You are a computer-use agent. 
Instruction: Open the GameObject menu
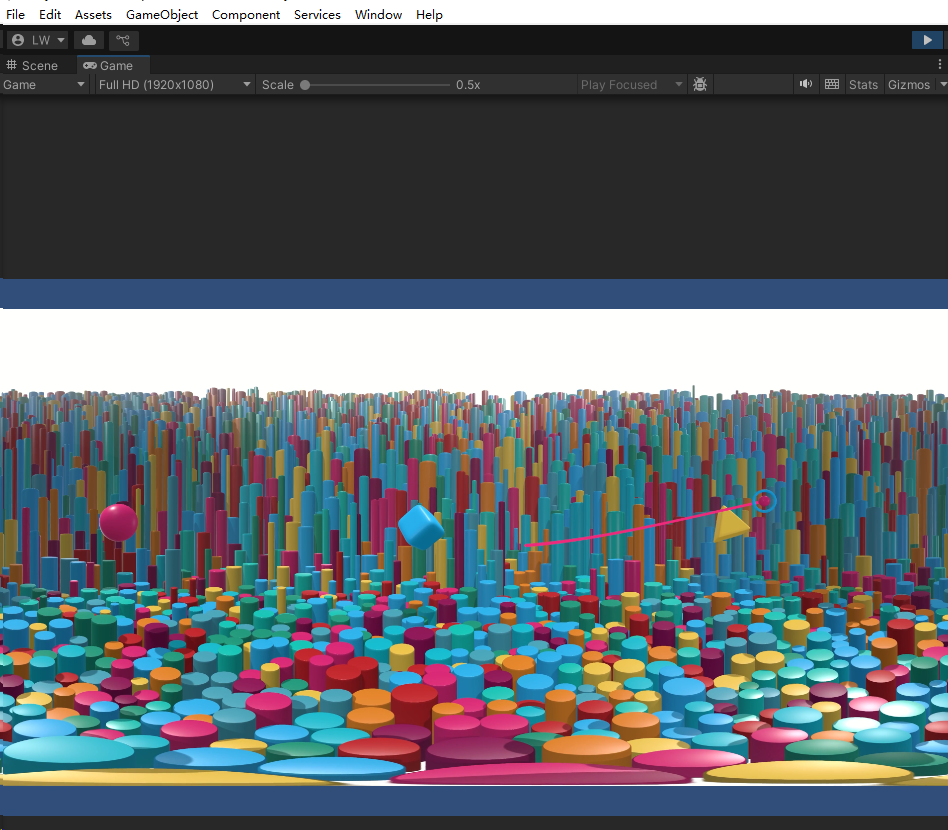click(161, 15)
